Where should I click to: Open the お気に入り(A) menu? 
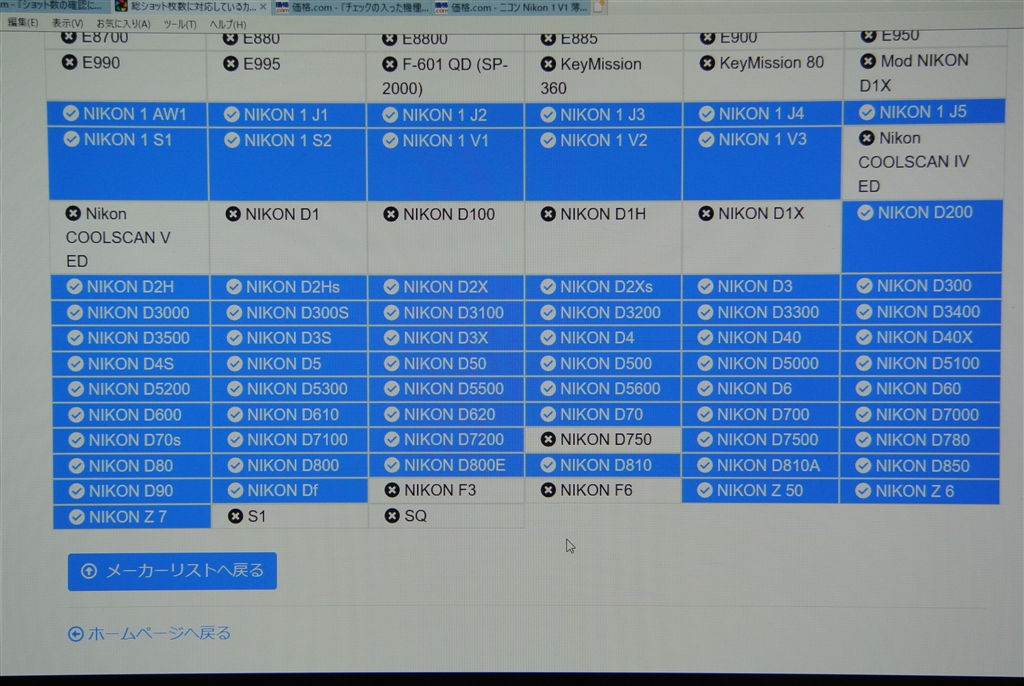[123, 24]
